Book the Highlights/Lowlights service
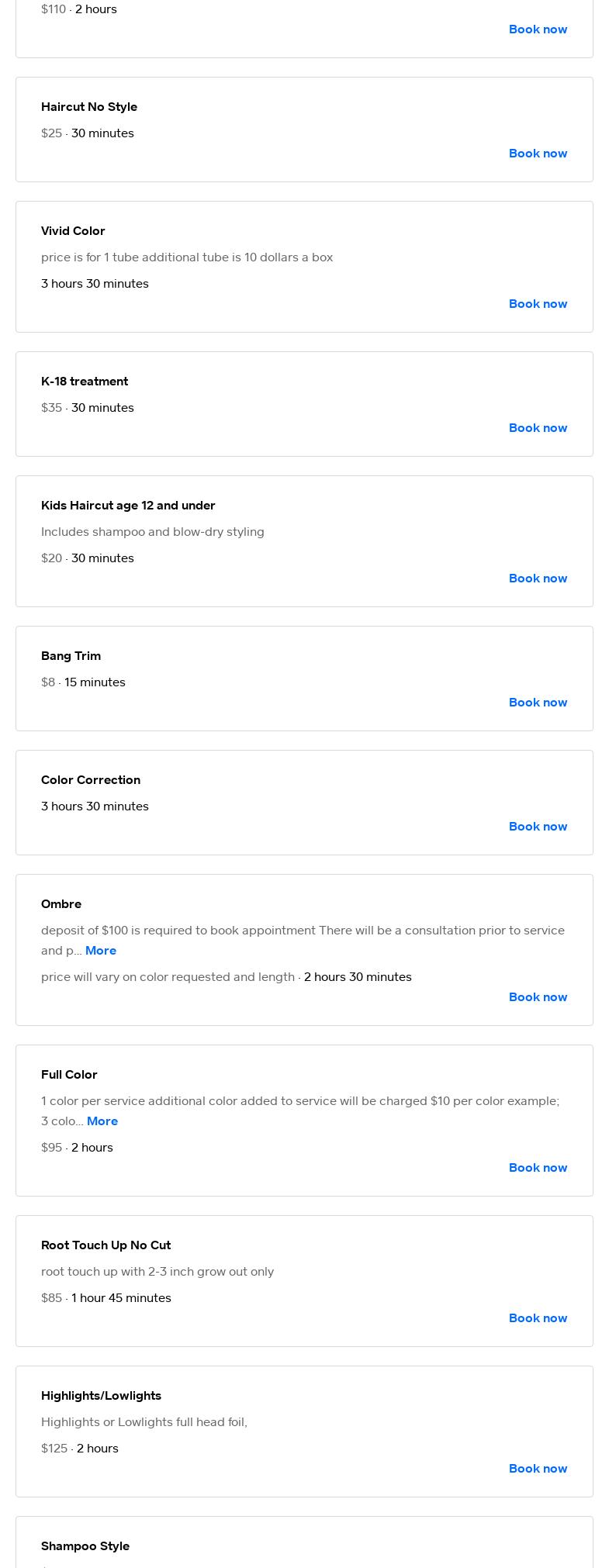The height and width of the screenshot is (1568, 609). click(538, 1469)
